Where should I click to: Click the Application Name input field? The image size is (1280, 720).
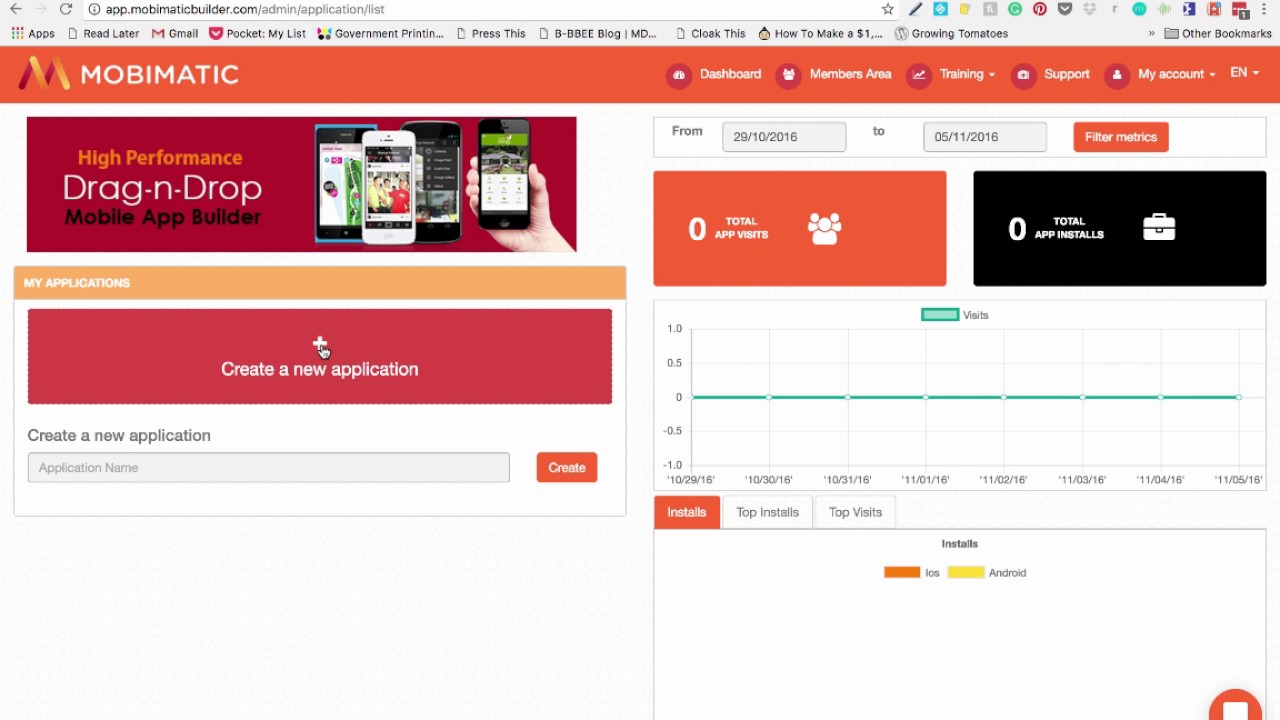point(269,467)
